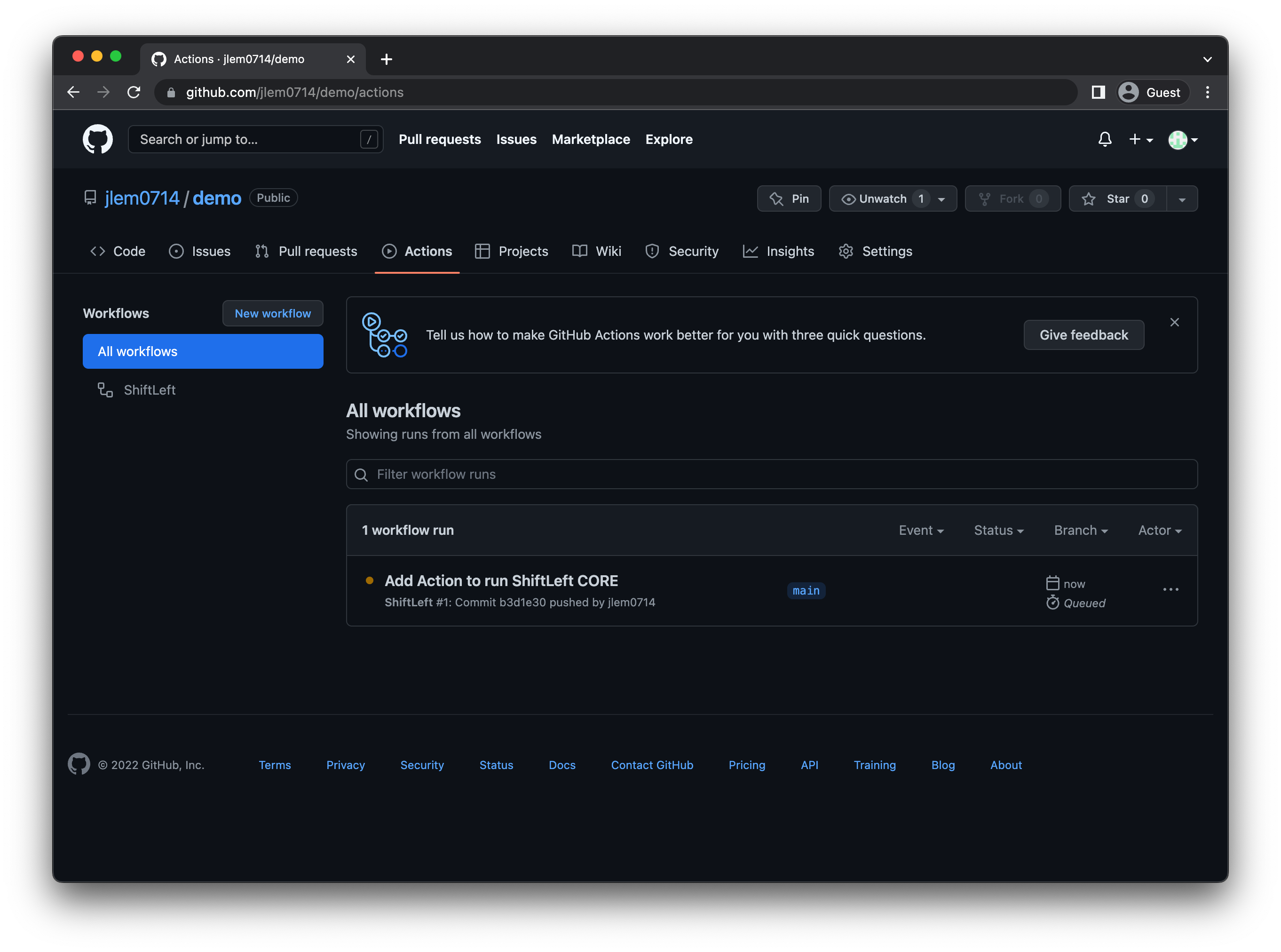This screenshot has width=1281, height=952.
Task: Open the Contact GitHub footer link
Action: pos(652,765)
